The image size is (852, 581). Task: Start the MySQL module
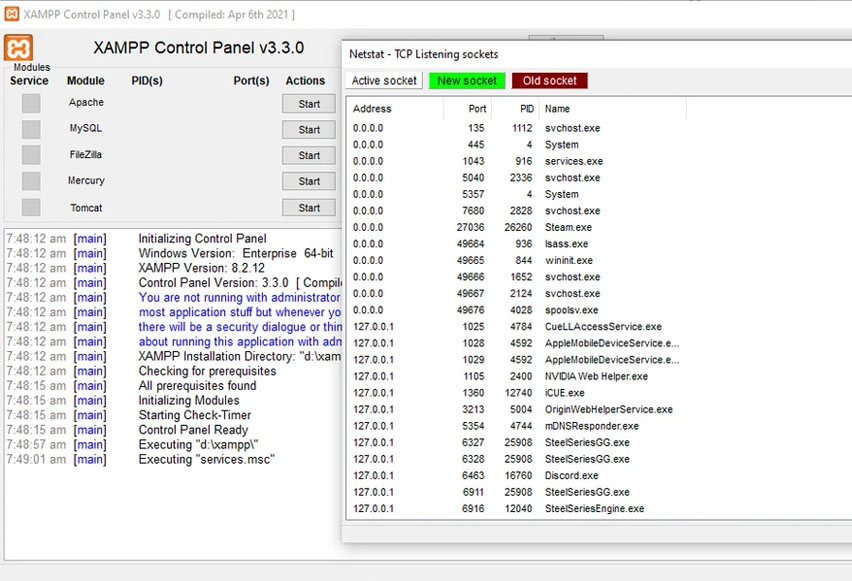308,129
